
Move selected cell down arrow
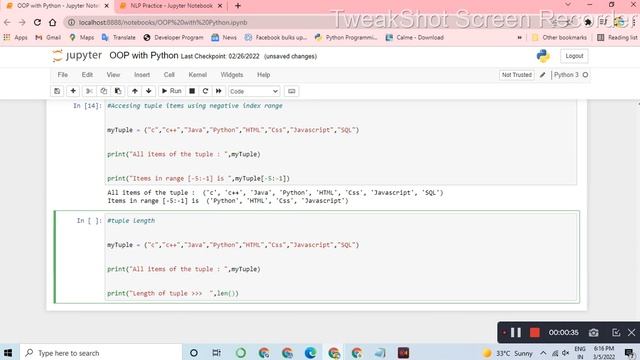(149, 91)
